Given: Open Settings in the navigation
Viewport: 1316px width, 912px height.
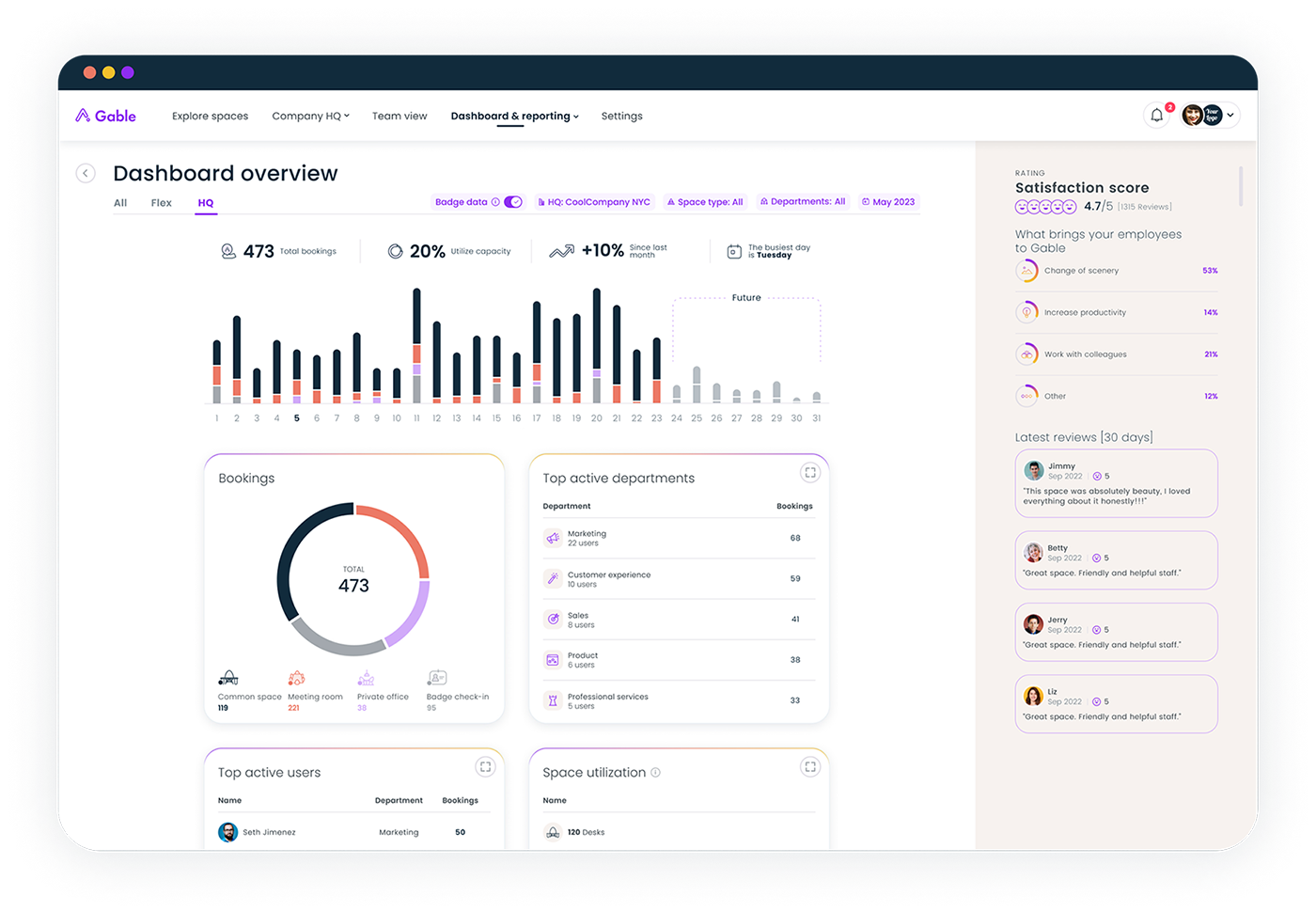Looking at the screenshot, I should pos(622,116).
